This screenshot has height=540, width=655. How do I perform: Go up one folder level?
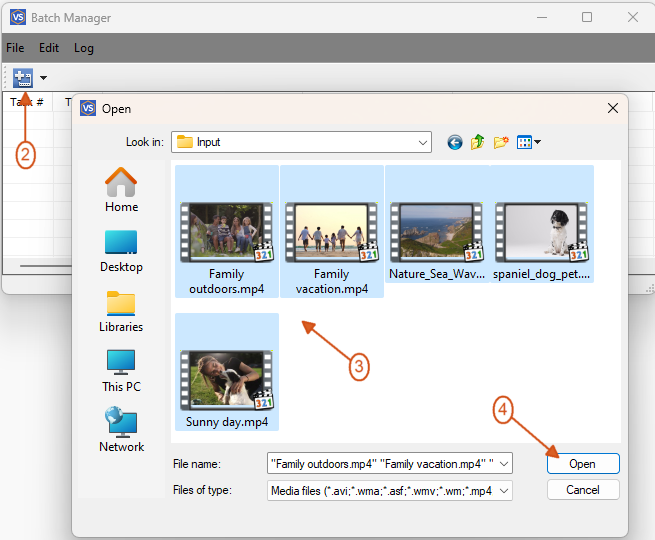(478, 142)
